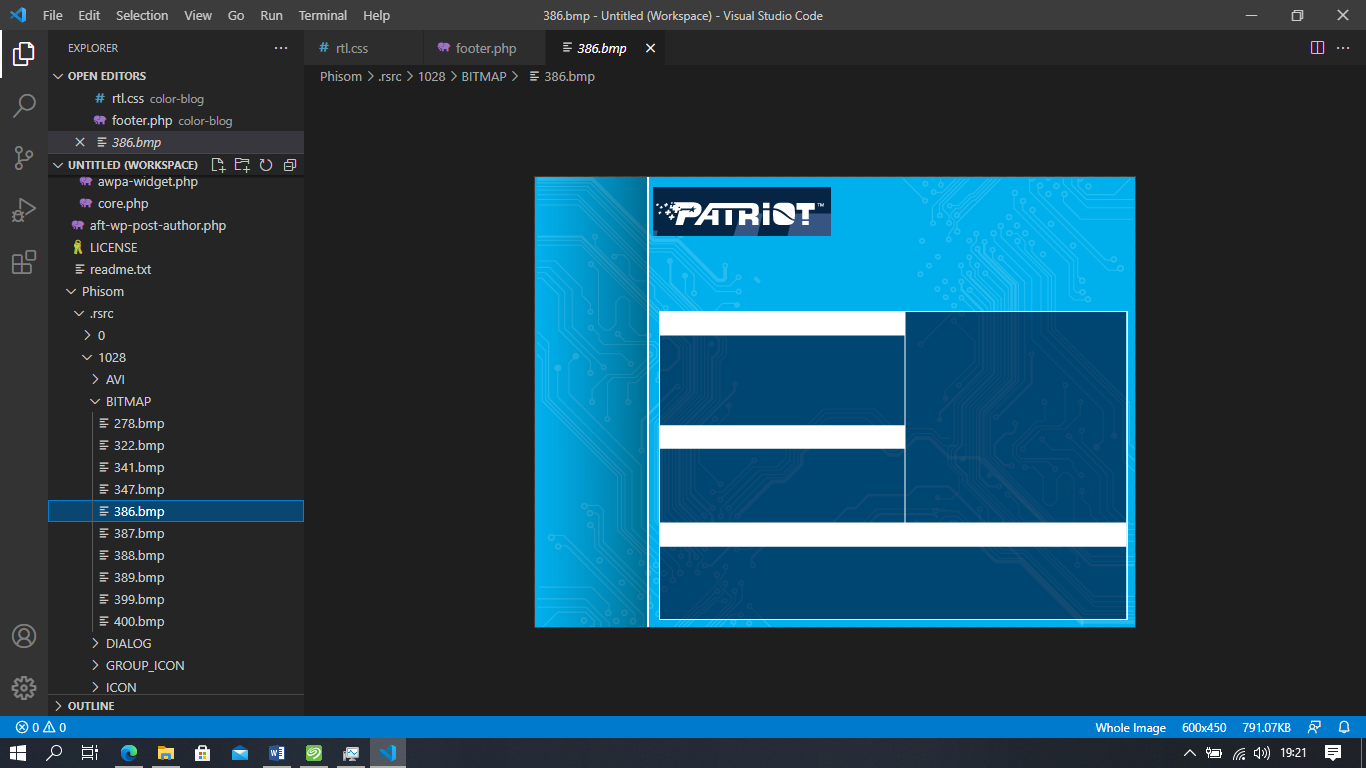The image size is (1366, 768).
Task: Click the Refresh Explorer icon
Action: coord(266,165)
